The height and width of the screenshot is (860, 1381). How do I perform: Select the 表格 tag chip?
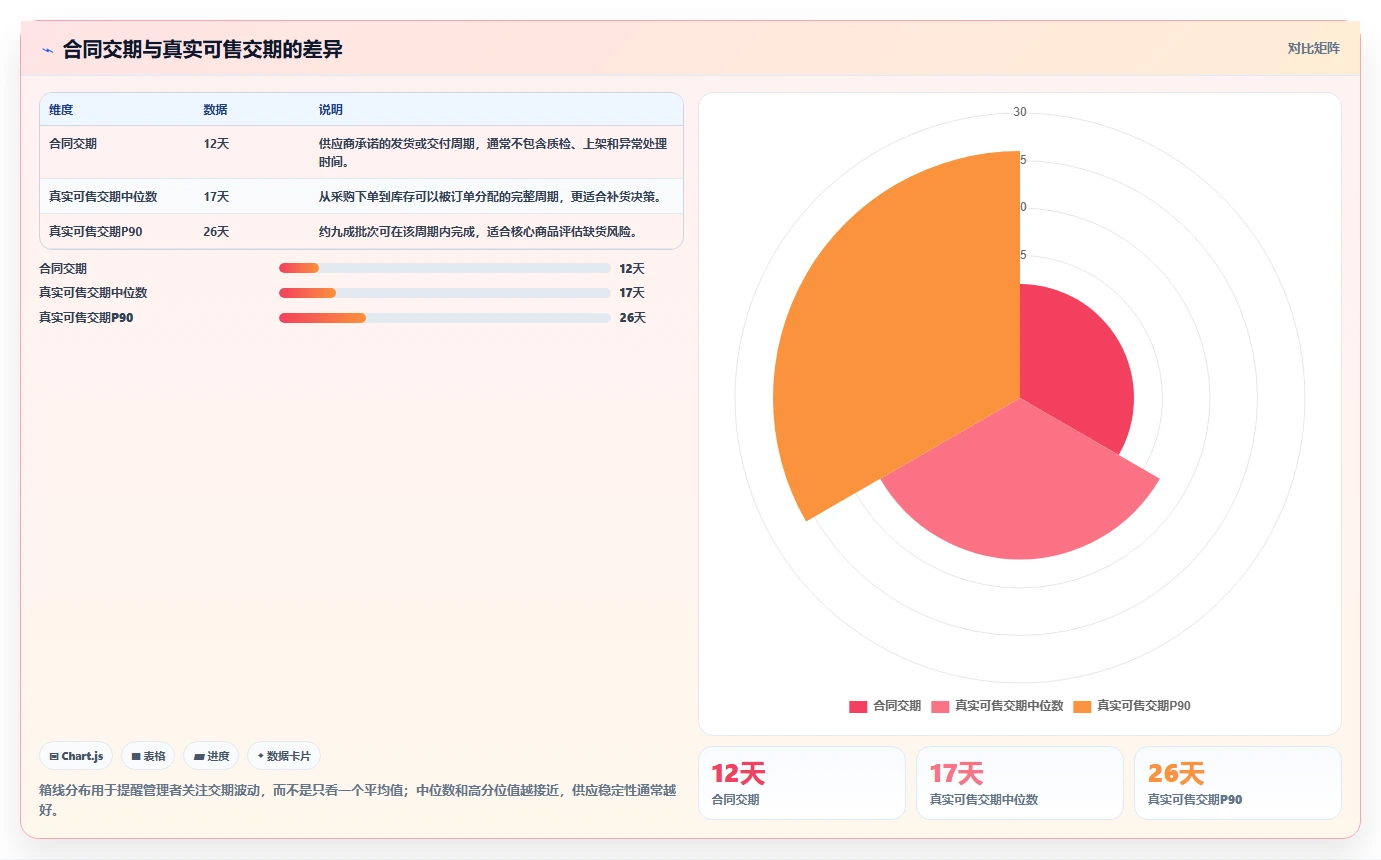[x=148, y=756]
